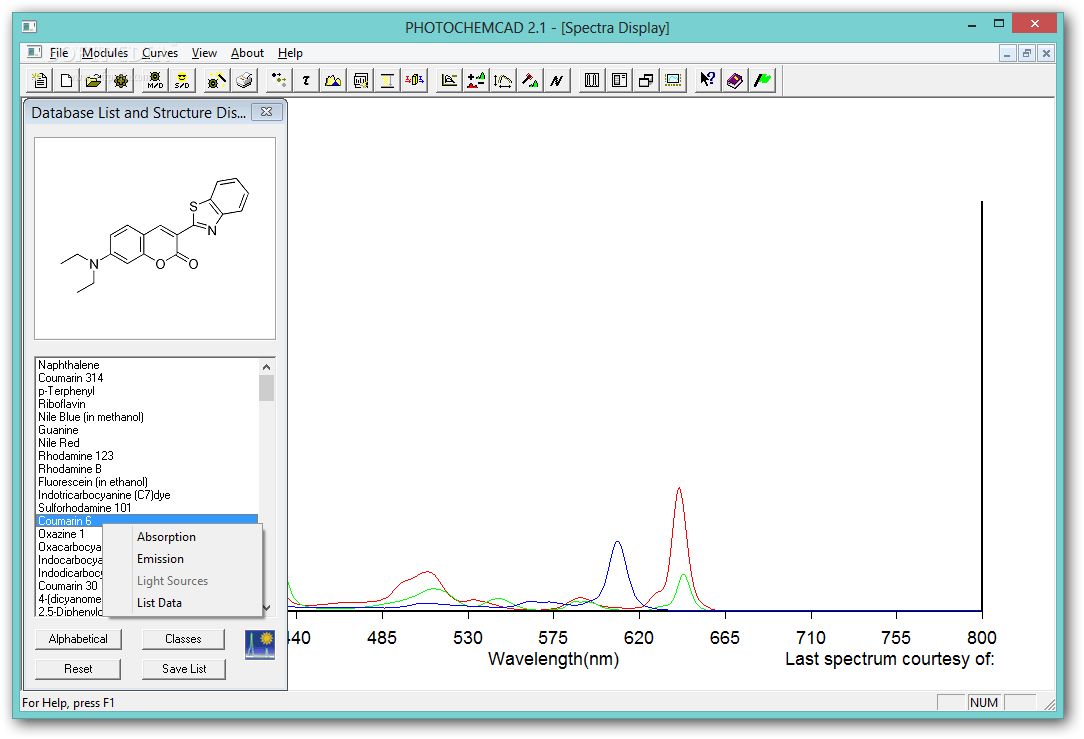
Task: Click the green flag toolbar icon
Action: click(x=762, y=80)
